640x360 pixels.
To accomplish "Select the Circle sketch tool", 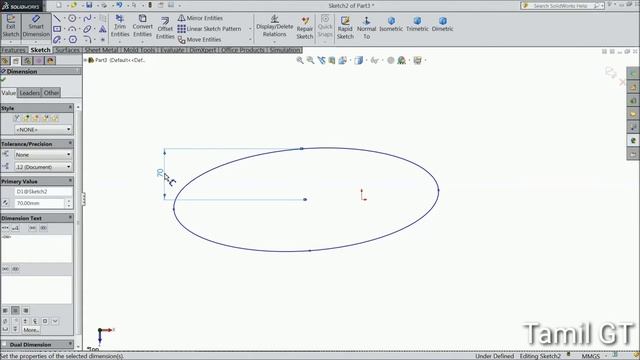I will pos(72,18).
